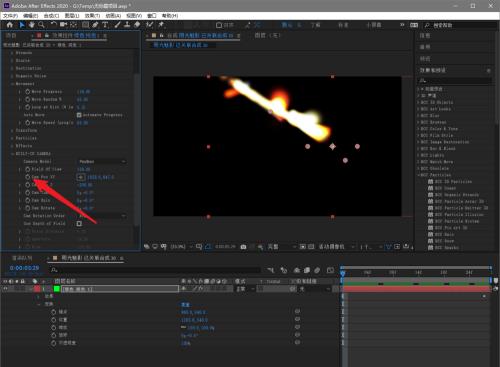Click the timeline timecode 0:00:00:29
The height and width of the screenshot is (367, 500).
tap(24, 268)
